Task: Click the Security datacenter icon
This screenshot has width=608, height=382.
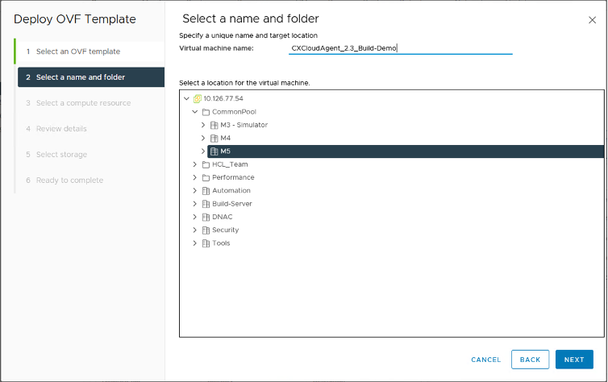Action: click(x=206, y=230)
